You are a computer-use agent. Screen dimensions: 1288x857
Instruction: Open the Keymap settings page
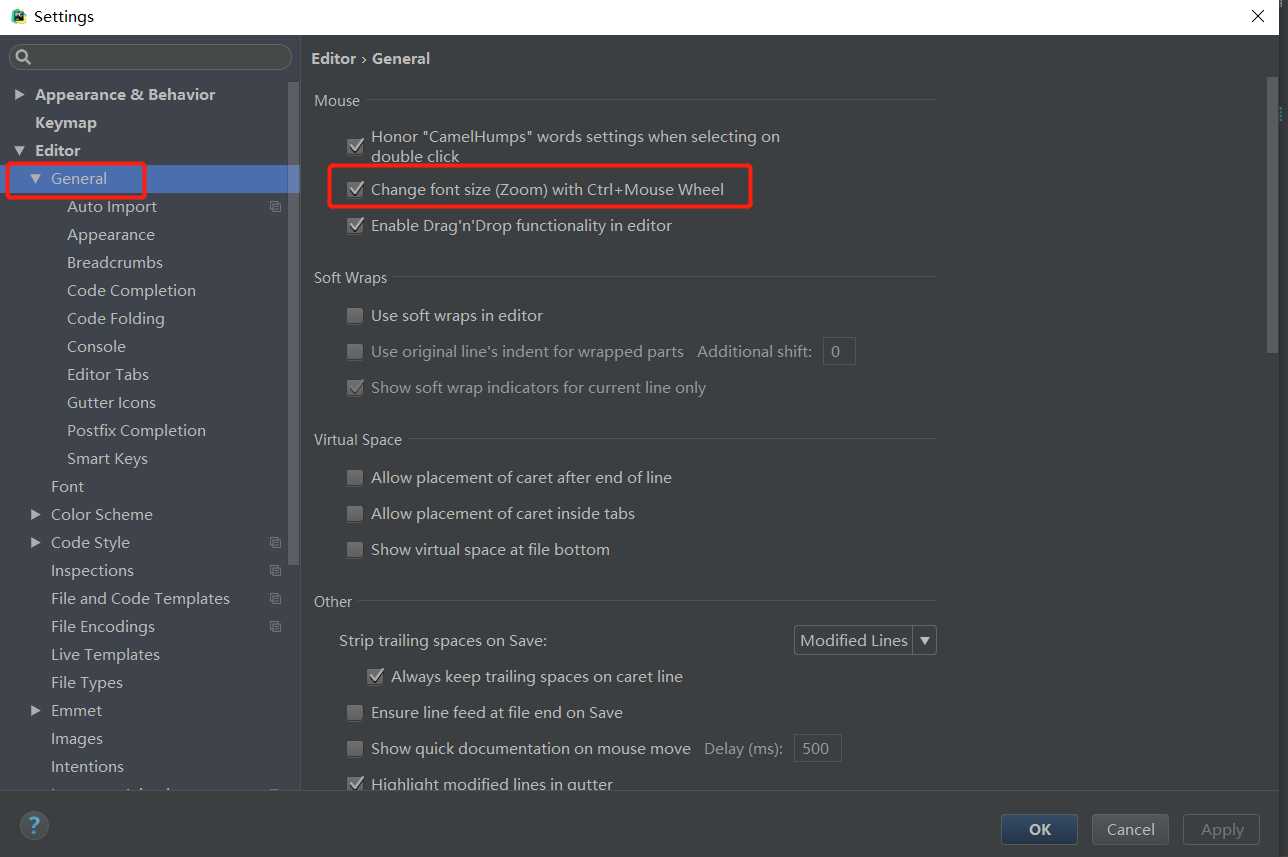pos(66,123)
